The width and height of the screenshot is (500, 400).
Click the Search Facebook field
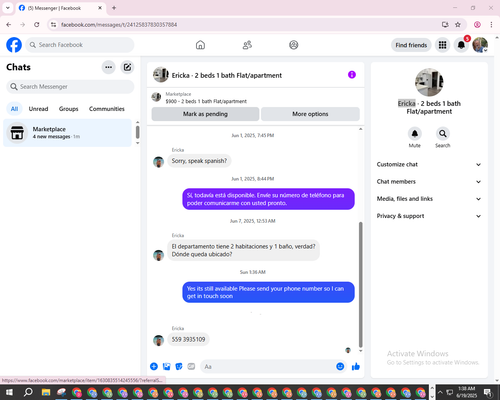[x=80, y=45]
